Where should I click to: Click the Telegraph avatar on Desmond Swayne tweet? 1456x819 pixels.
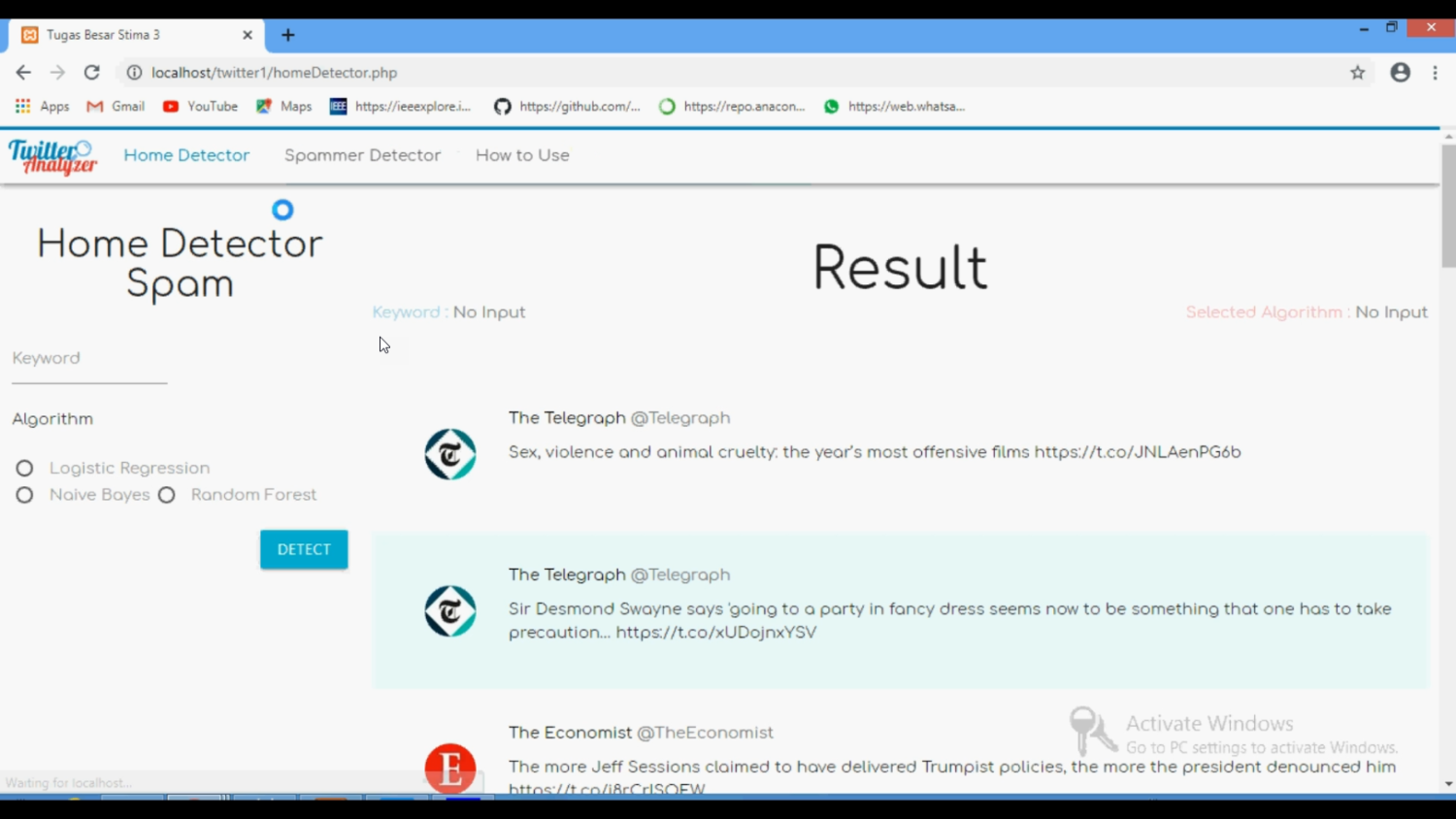(x=450, y=611)
